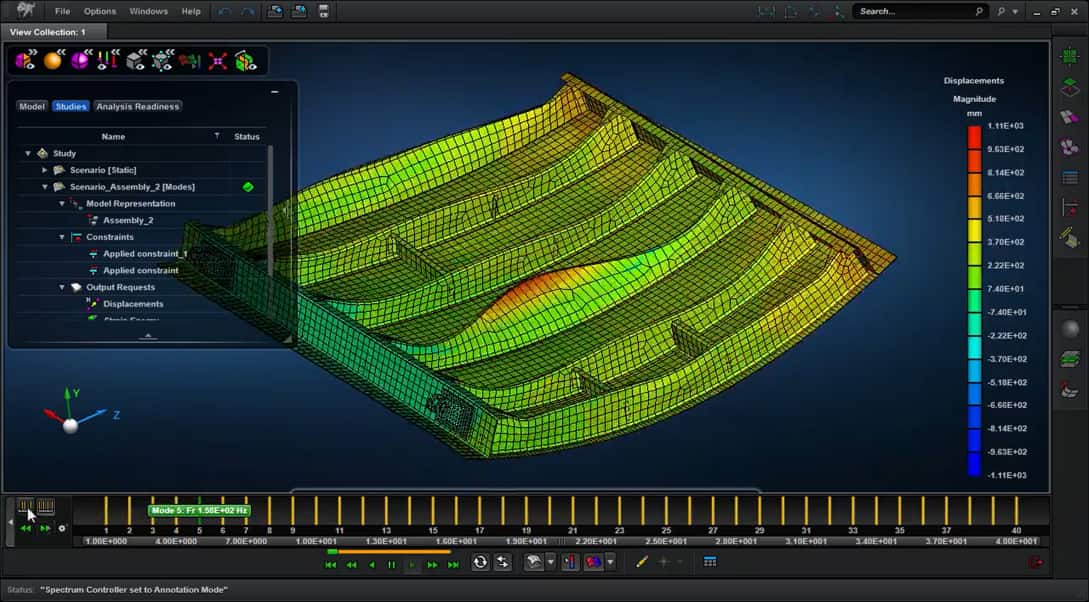Click the gray sphere icon in right sidebar
This screenshot has height=602, width=1089.
coord(1070,329)
